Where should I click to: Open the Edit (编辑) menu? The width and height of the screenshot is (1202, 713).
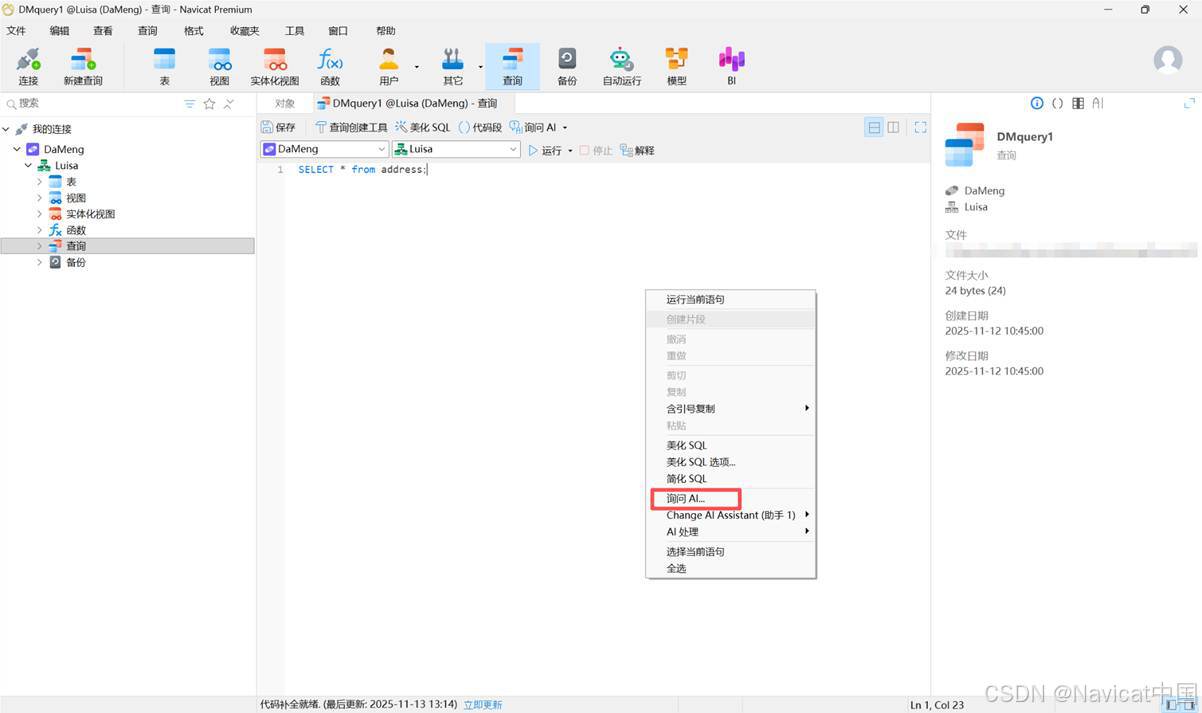60,31
